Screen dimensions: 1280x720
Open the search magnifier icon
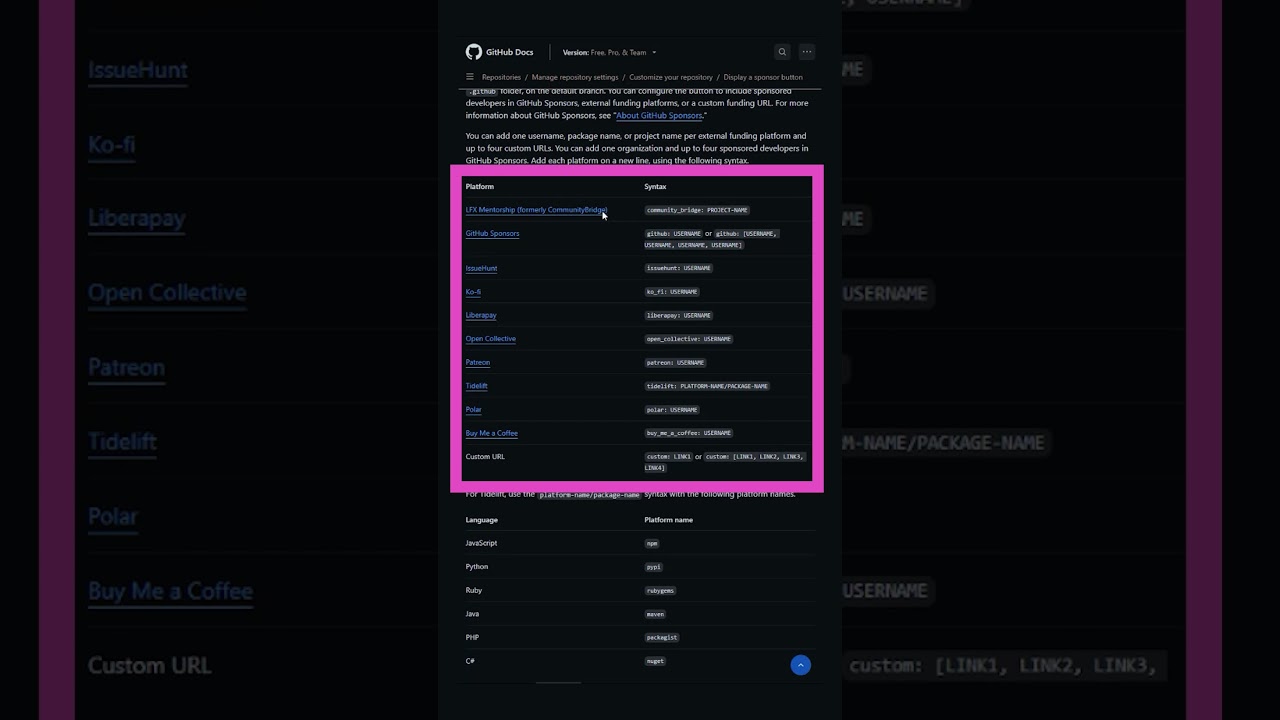pos(782,52)
